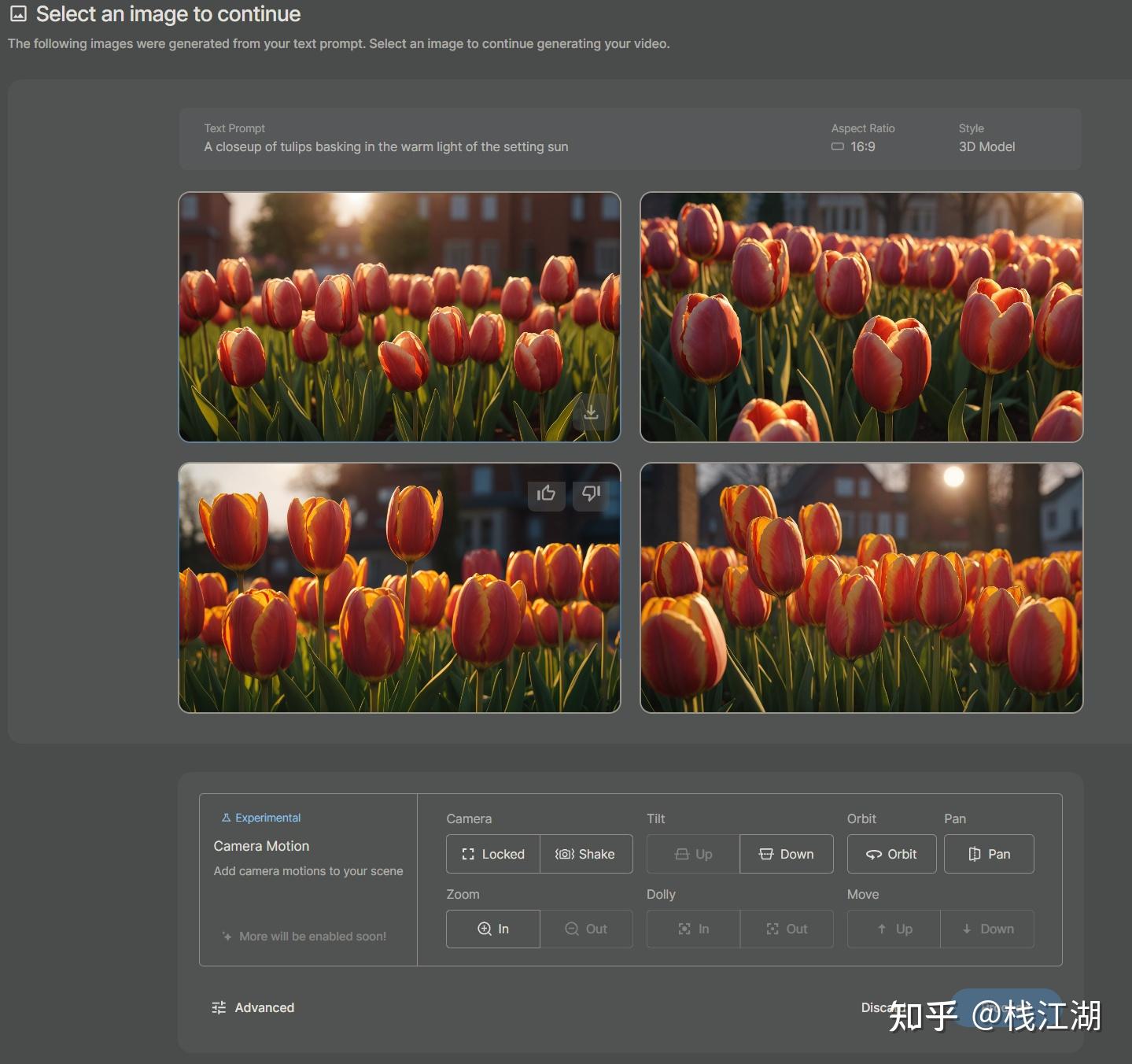Click the thumbs down icon on bottom-left image
The height and width of the screenshot is (1064, 1132).
pos(591,493)
